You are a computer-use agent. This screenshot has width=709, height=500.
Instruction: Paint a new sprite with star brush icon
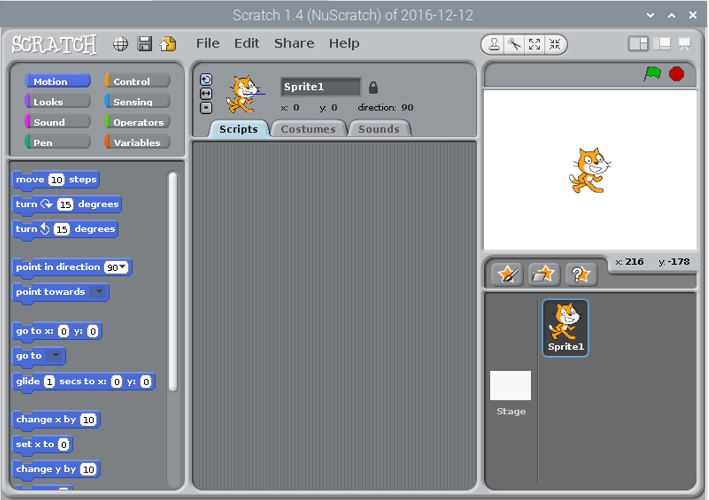click(x=507, y=274)
